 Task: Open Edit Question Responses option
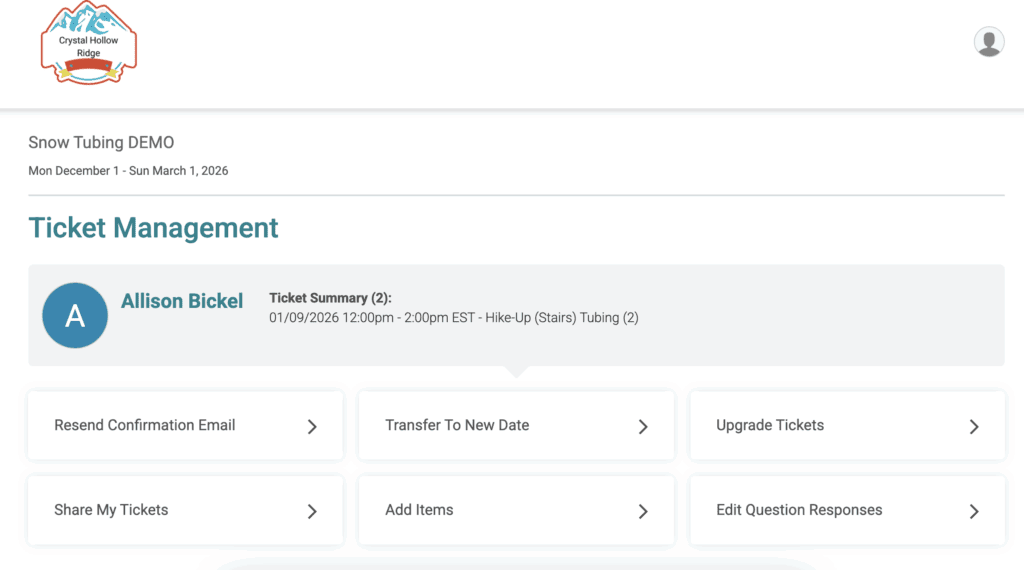click(x=847, y=511)
